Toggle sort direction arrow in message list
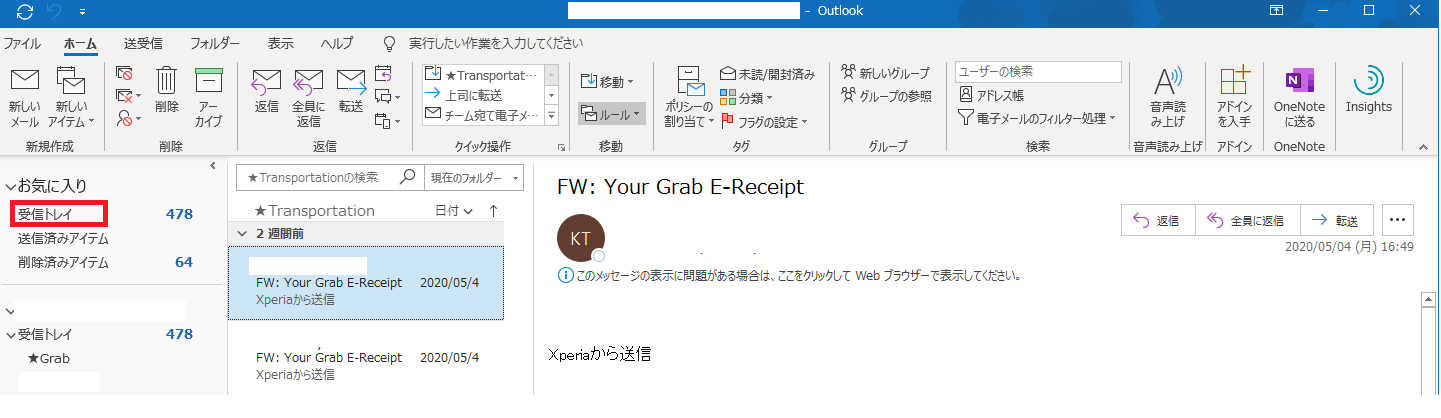1441x418 pixels. [492, 211]
